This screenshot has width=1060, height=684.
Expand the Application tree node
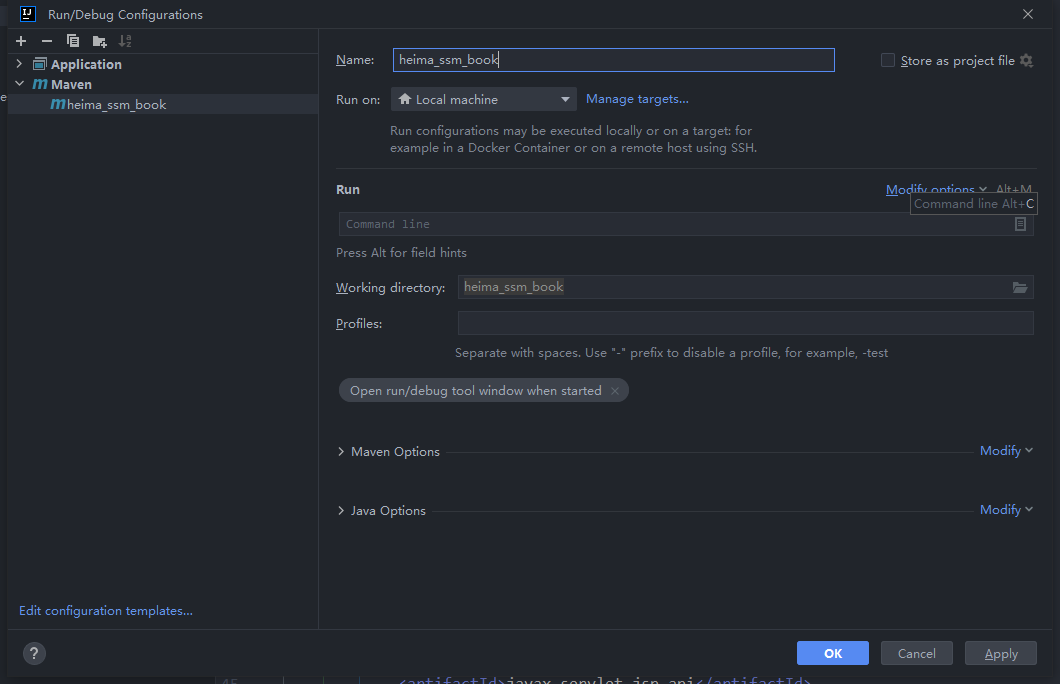pyautogui.click(x=19, y=64)
